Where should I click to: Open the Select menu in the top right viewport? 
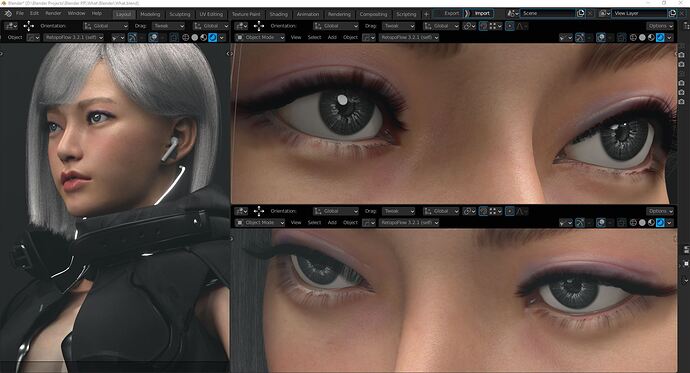[x=314, y=37]
